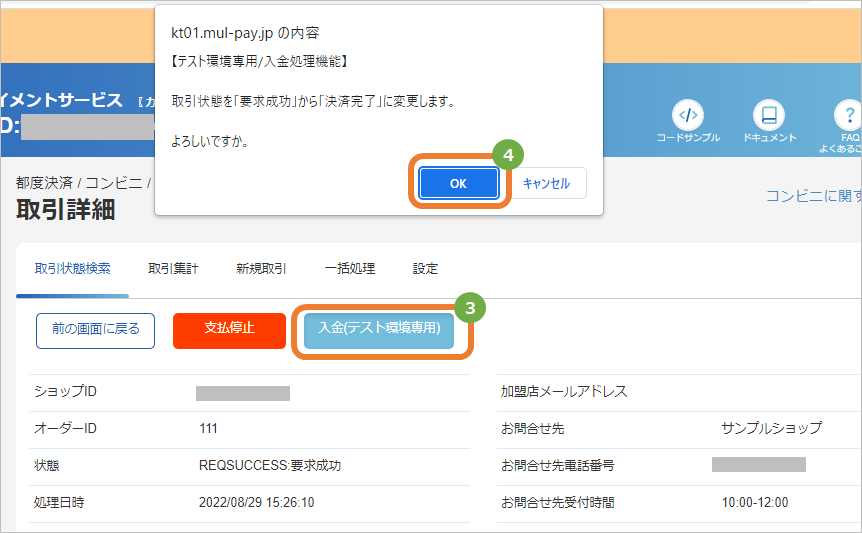Select the お問合せ先 label
Image resolution: width=862 pixels, height=533 pixels.
(x=533, y=428)
